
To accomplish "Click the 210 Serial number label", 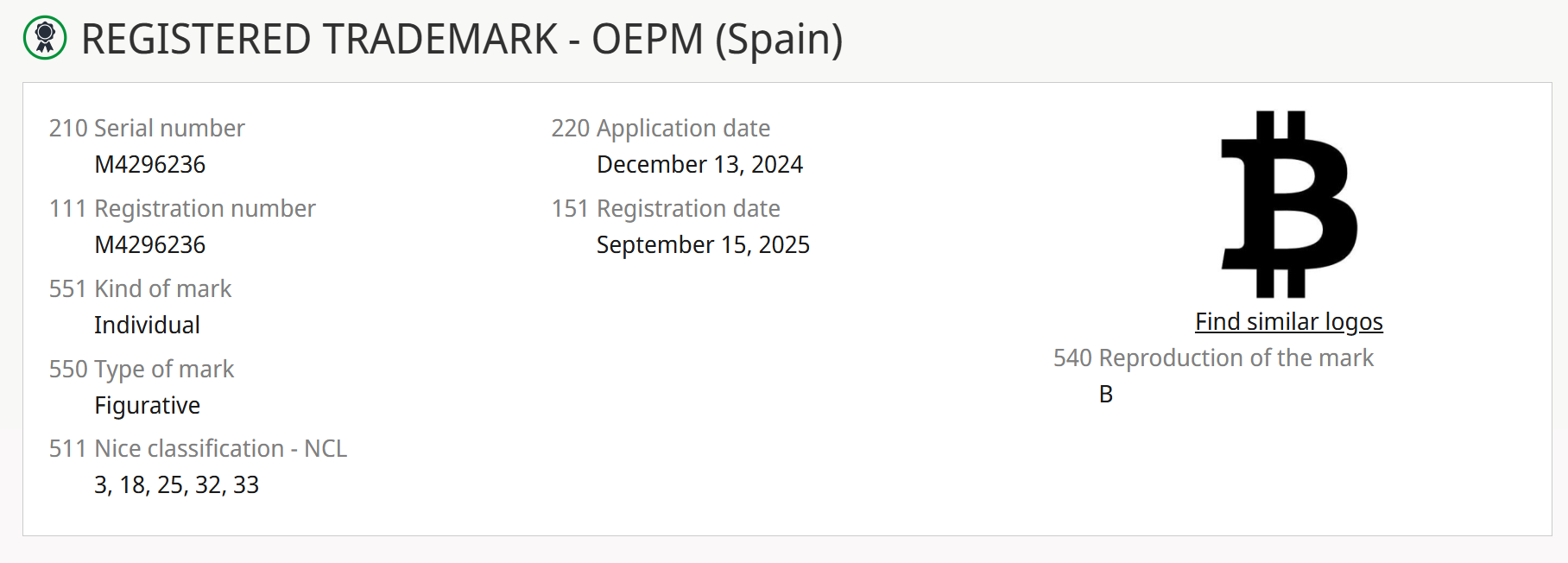I will tap(147, 129).
